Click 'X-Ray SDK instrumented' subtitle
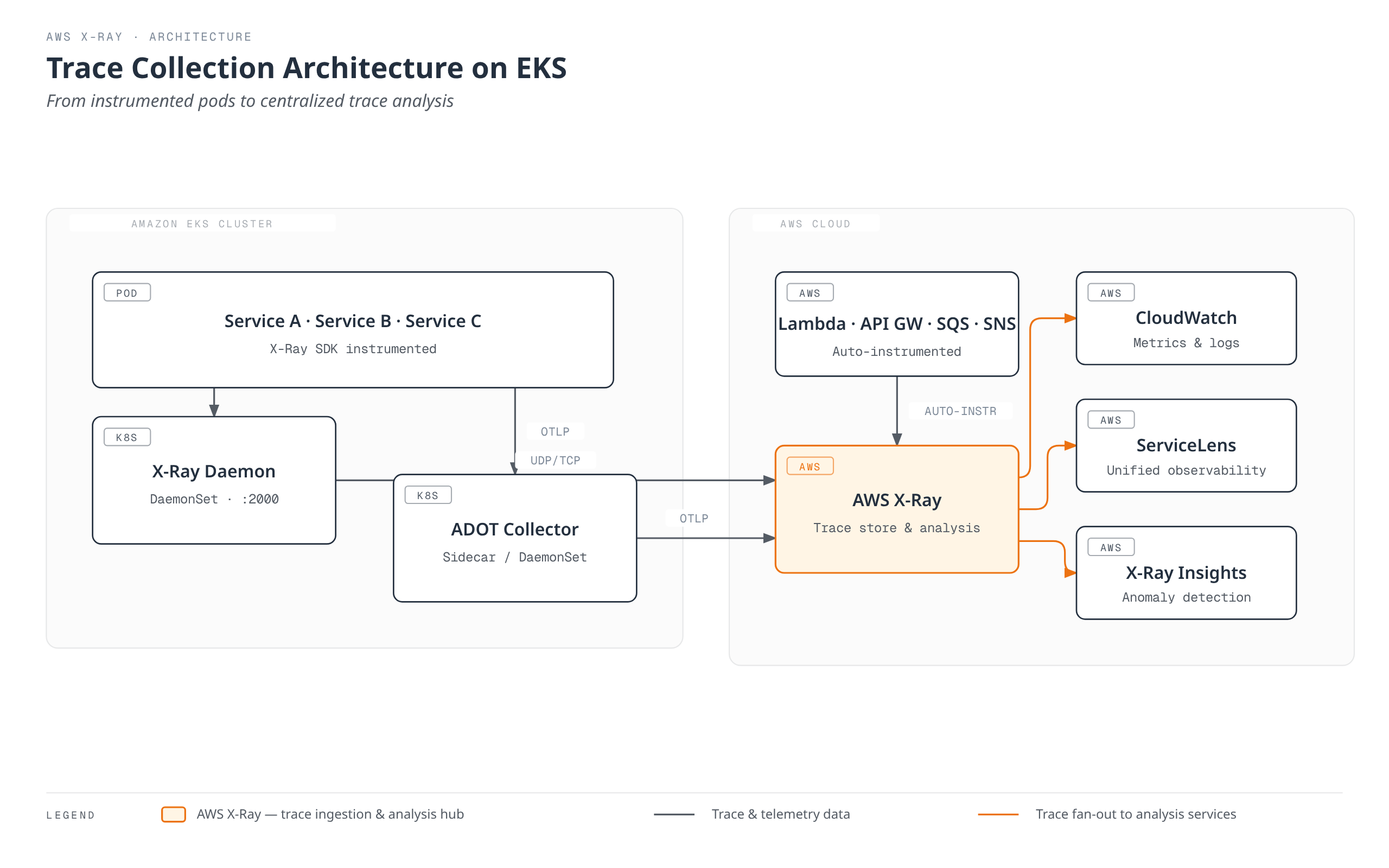Viewport: 1389px width, 868px height. (x=353, y=349)
